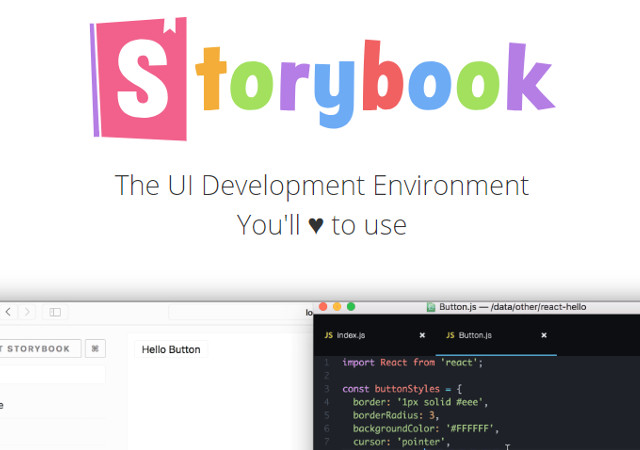Screen dimensions: 640x450
Task: Click the red close window dot of editor
Action: pyautogui.click(x=323, y=307)
